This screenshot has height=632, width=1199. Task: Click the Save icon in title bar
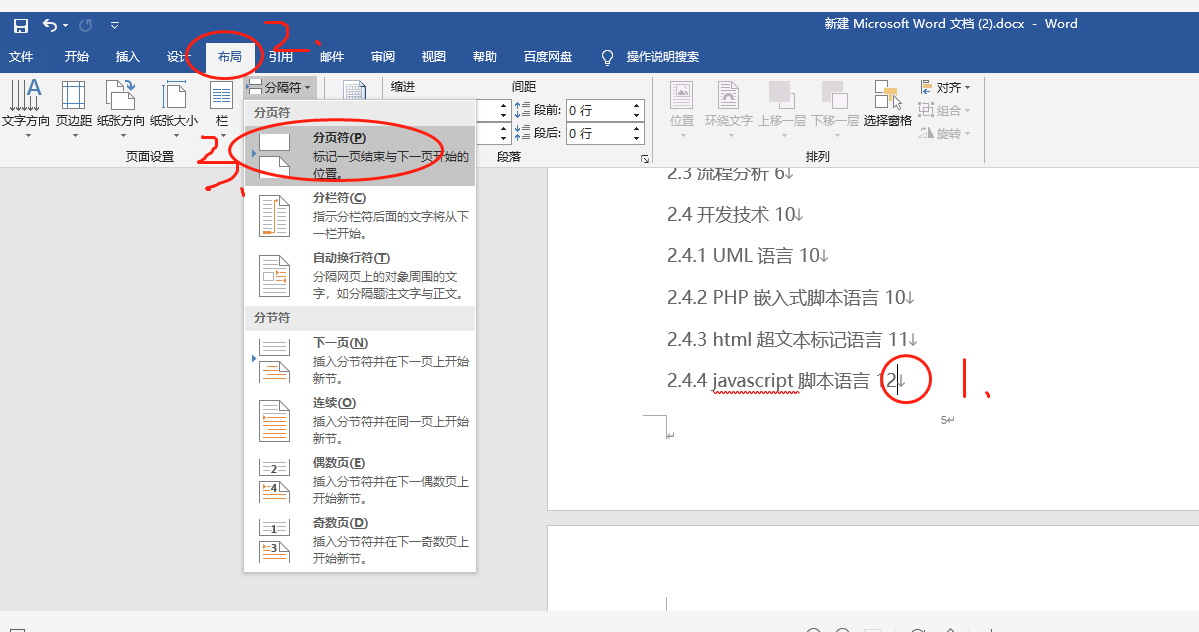21,25
